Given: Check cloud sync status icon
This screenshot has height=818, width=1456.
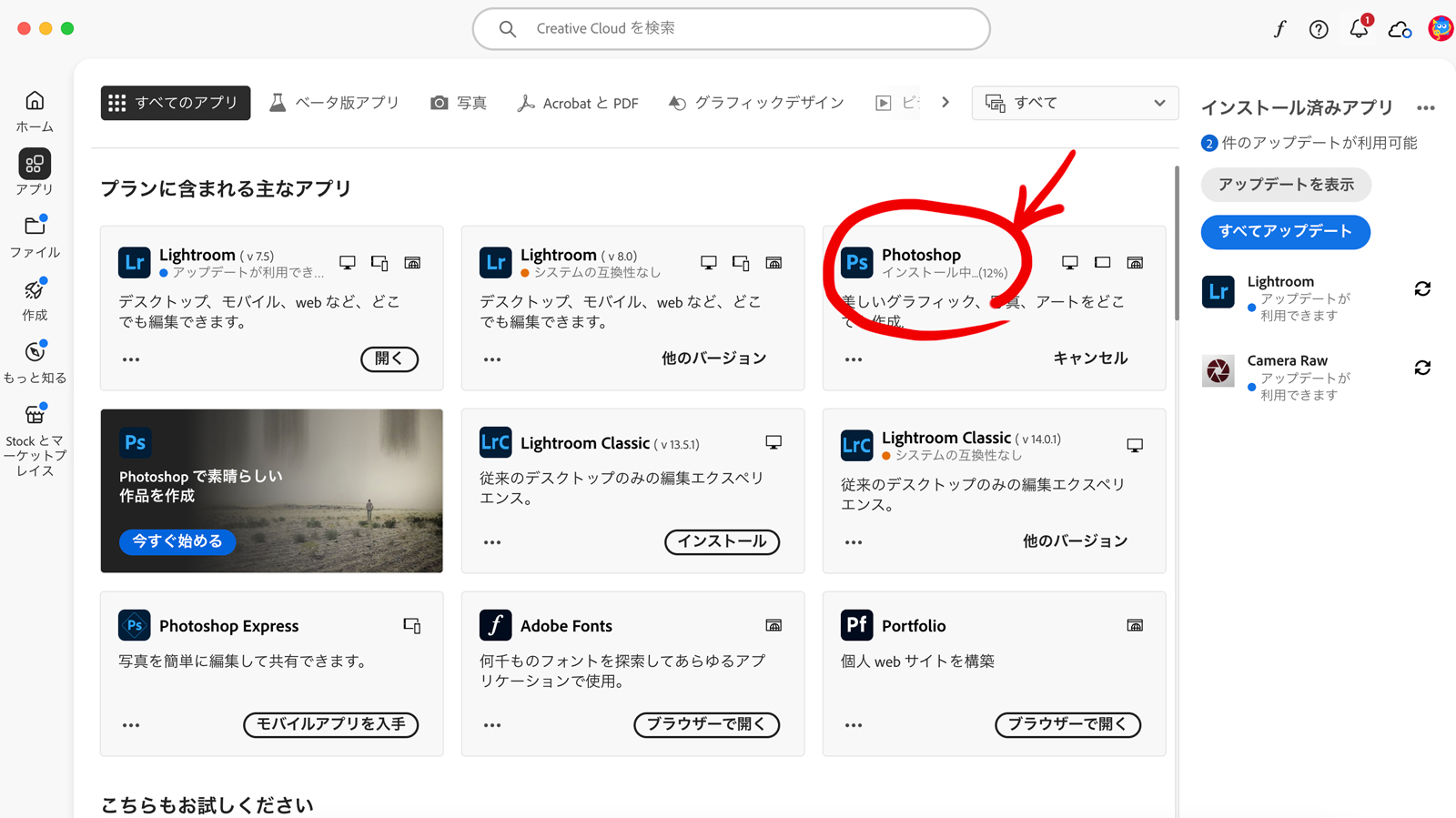Looking at the screenshot, I should point(1400,30).
